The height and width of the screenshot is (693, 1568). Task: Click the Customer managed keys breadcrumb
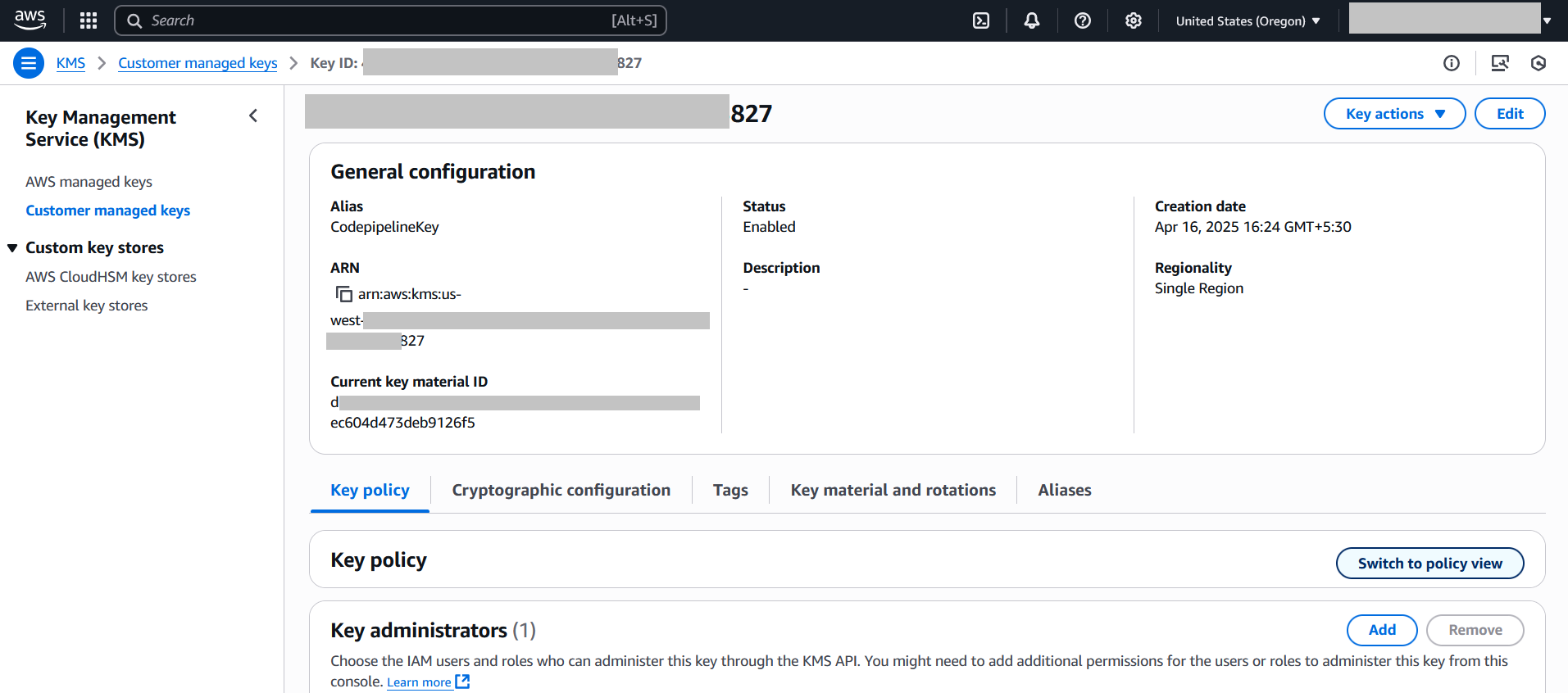point(198,63)
